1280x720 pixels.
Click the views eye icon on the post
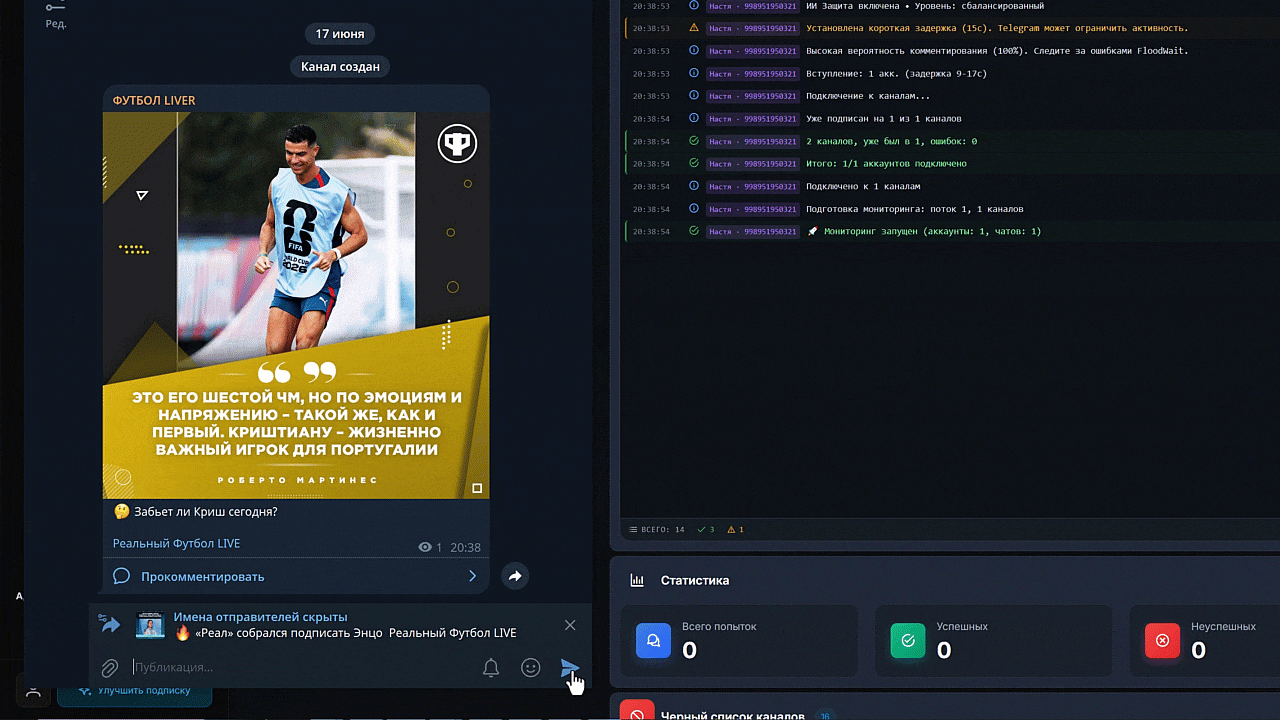click(x=425, y=547)
